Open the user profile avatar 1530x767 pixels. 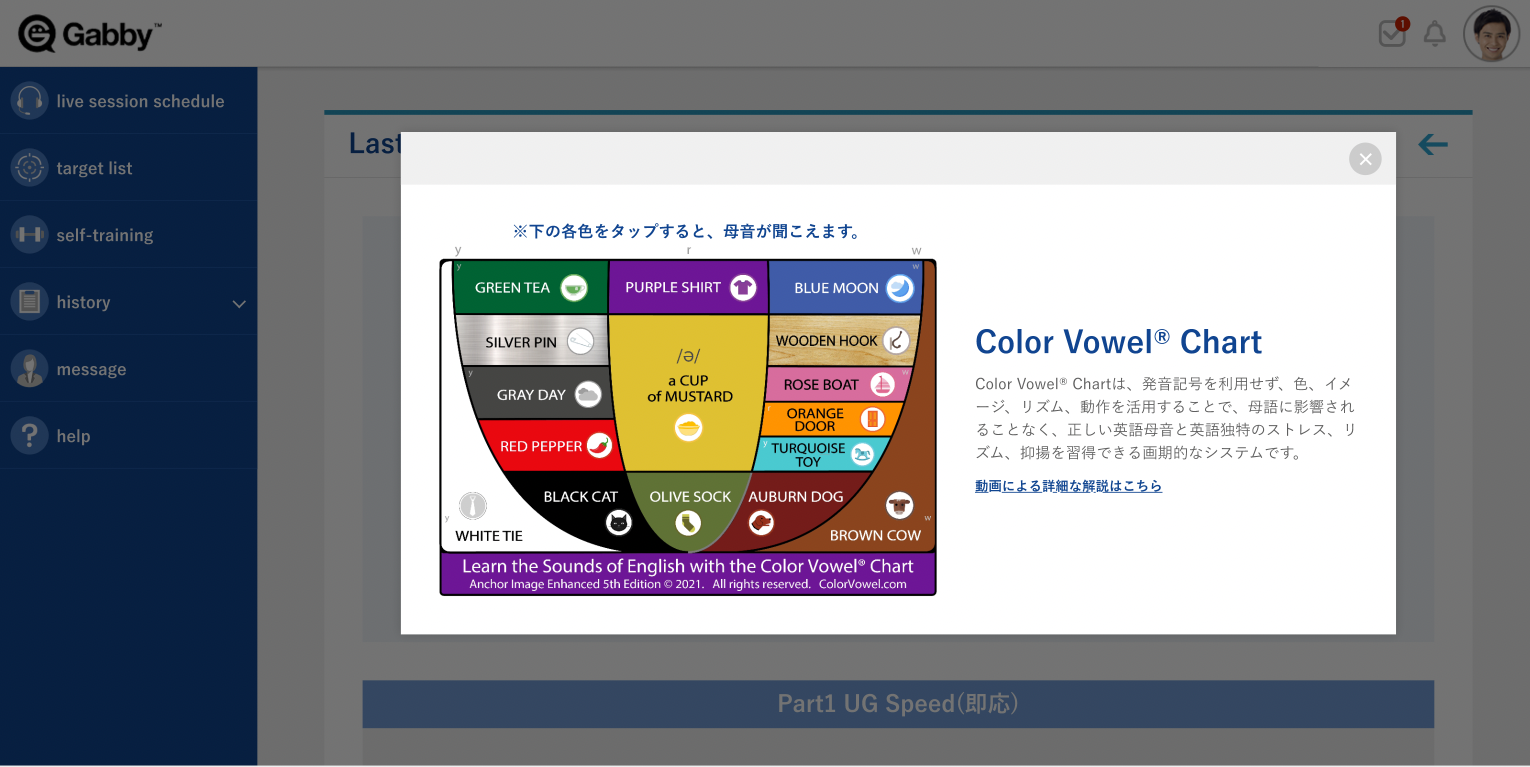pos(1491,34)
